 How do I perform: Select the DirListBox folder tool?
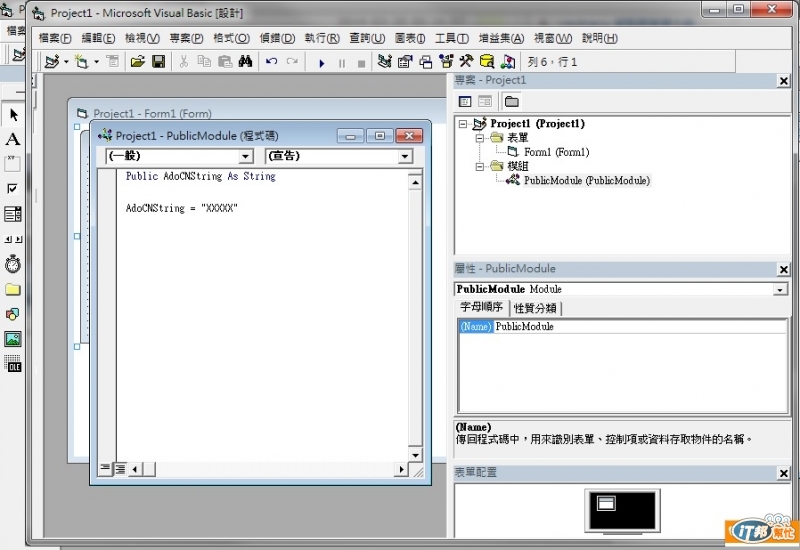13,290
